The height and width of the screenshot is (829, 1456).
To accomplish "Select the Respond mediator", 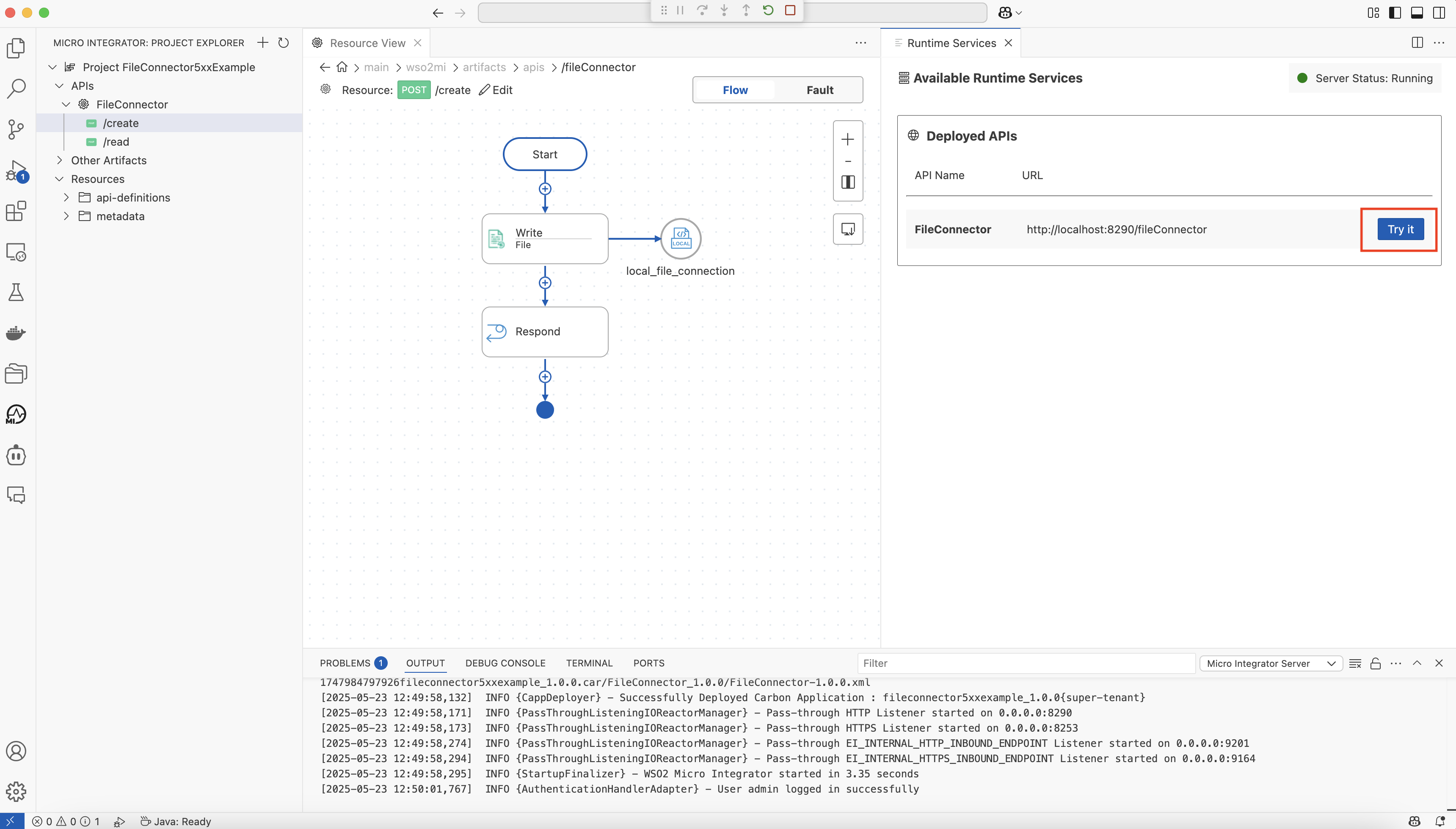I will [x=545, y=332].
